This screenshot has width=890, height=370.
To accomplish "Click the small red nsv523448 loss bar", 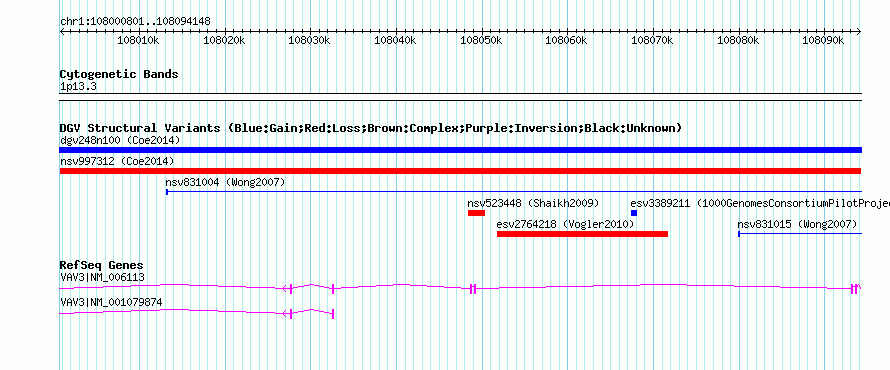I will pos(476,213).
